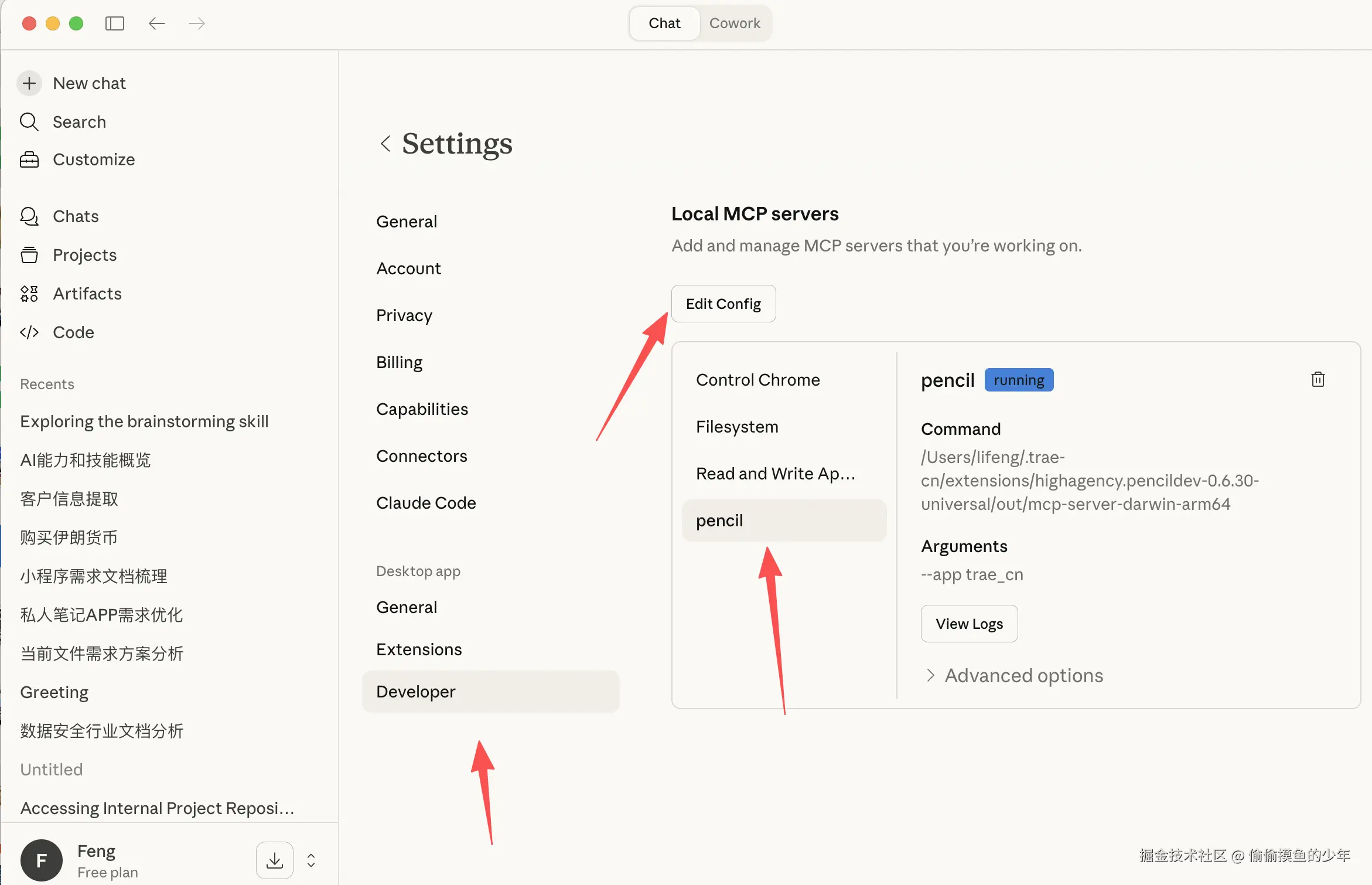This screenshot has width=1372, height=885.
Task: Toggle the sidebar panel icon
Action: pos(114,23)
